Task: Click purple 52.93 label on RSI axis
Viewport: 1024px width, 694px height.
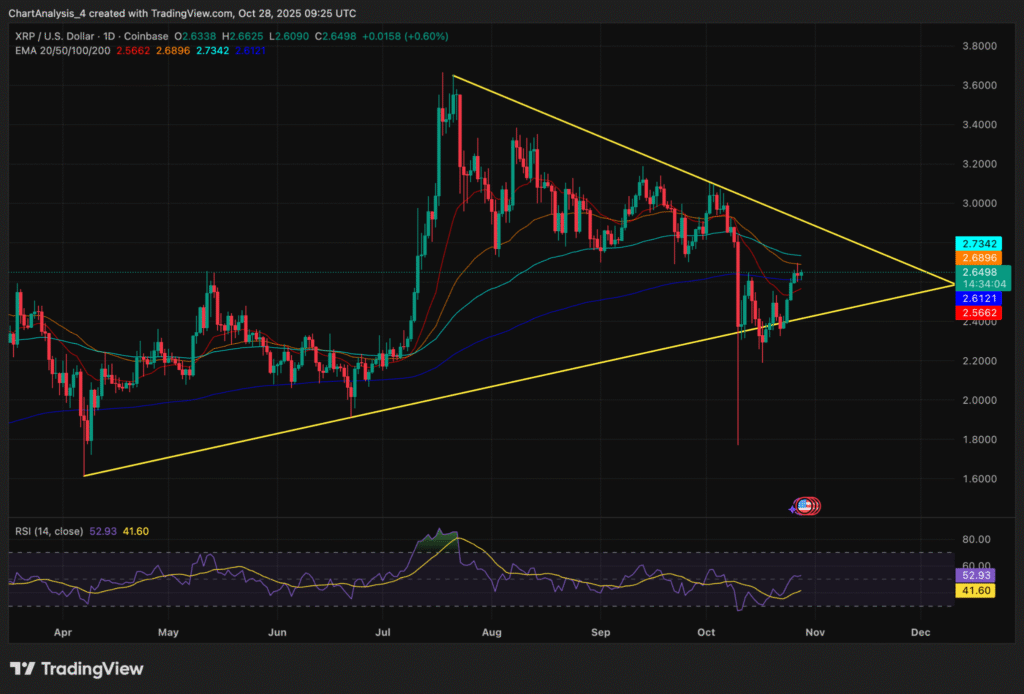Action: (x=975, y=575)
